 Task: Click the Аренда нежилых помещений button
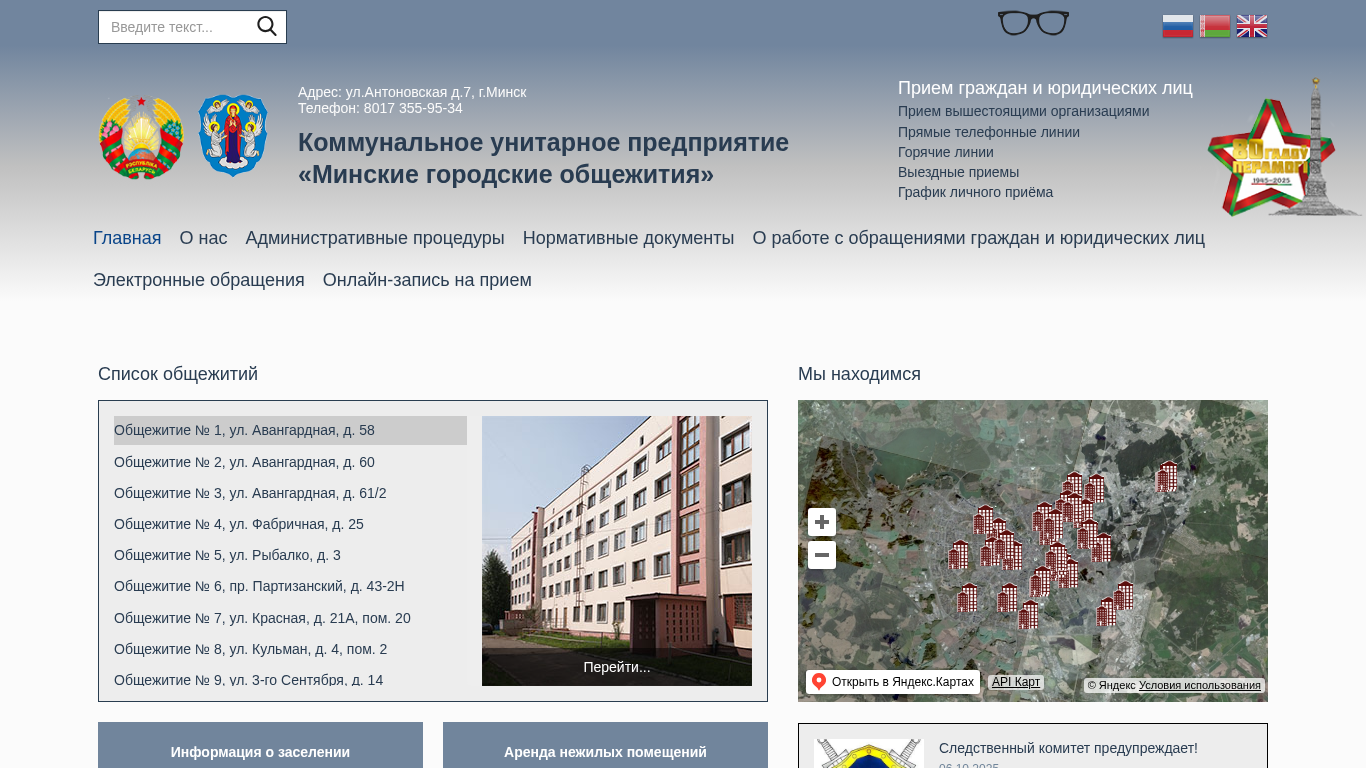(x=605, y=751)
